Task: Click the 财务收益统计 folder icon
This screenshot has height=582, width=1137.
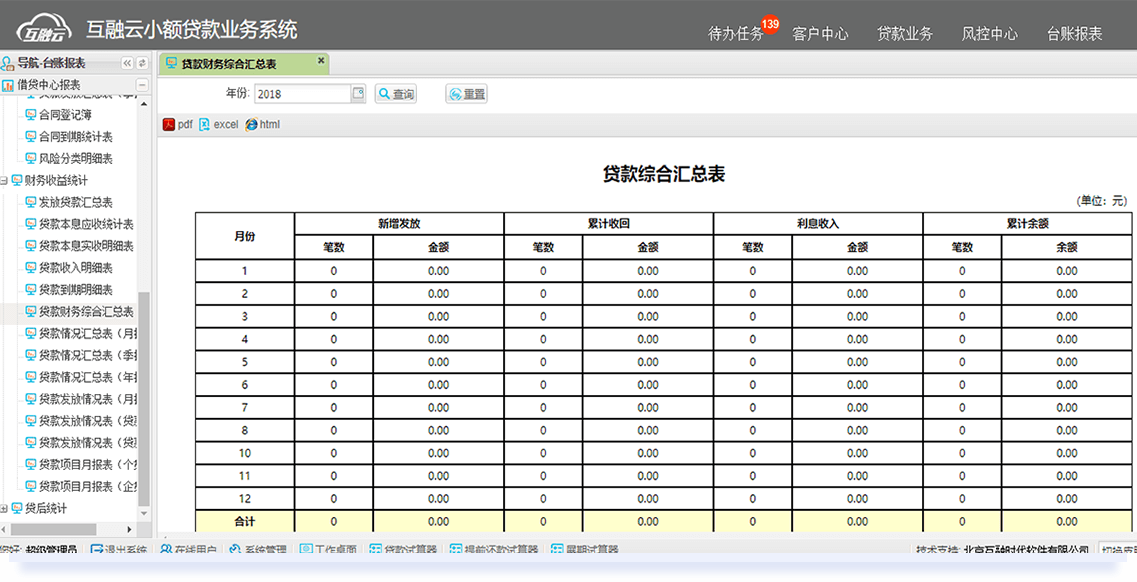Action: (17, 180)
